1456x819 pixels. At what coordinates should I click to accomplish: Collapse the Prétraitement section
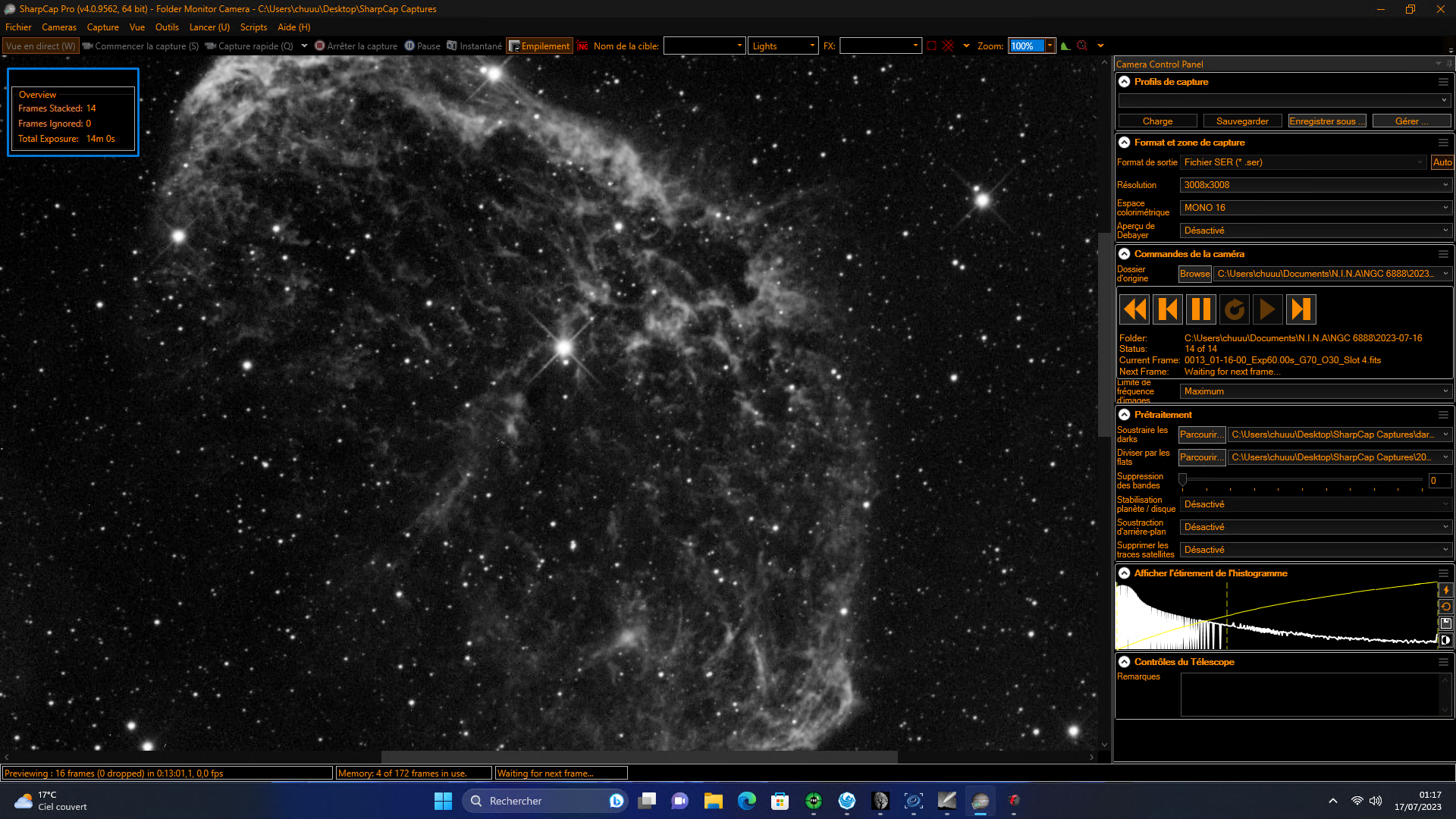[x=1125, y=415]
